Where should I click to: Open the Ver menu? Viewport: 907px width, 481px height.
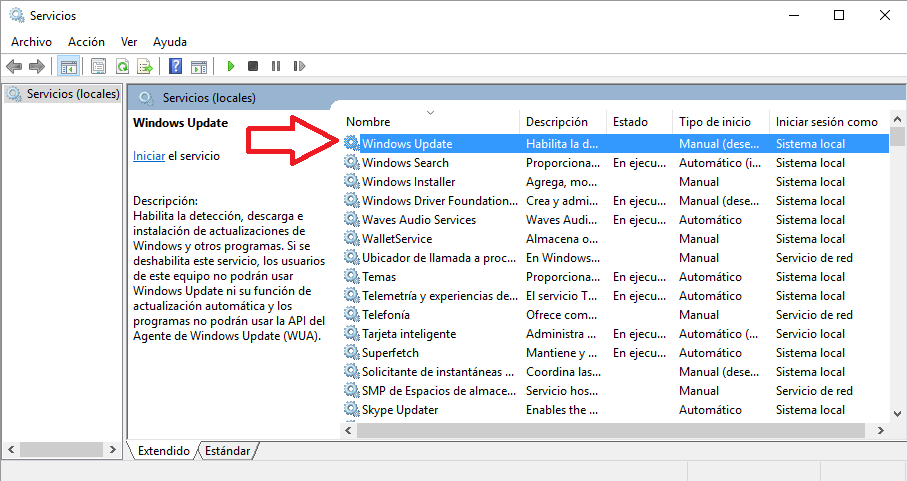coord(129,42)
